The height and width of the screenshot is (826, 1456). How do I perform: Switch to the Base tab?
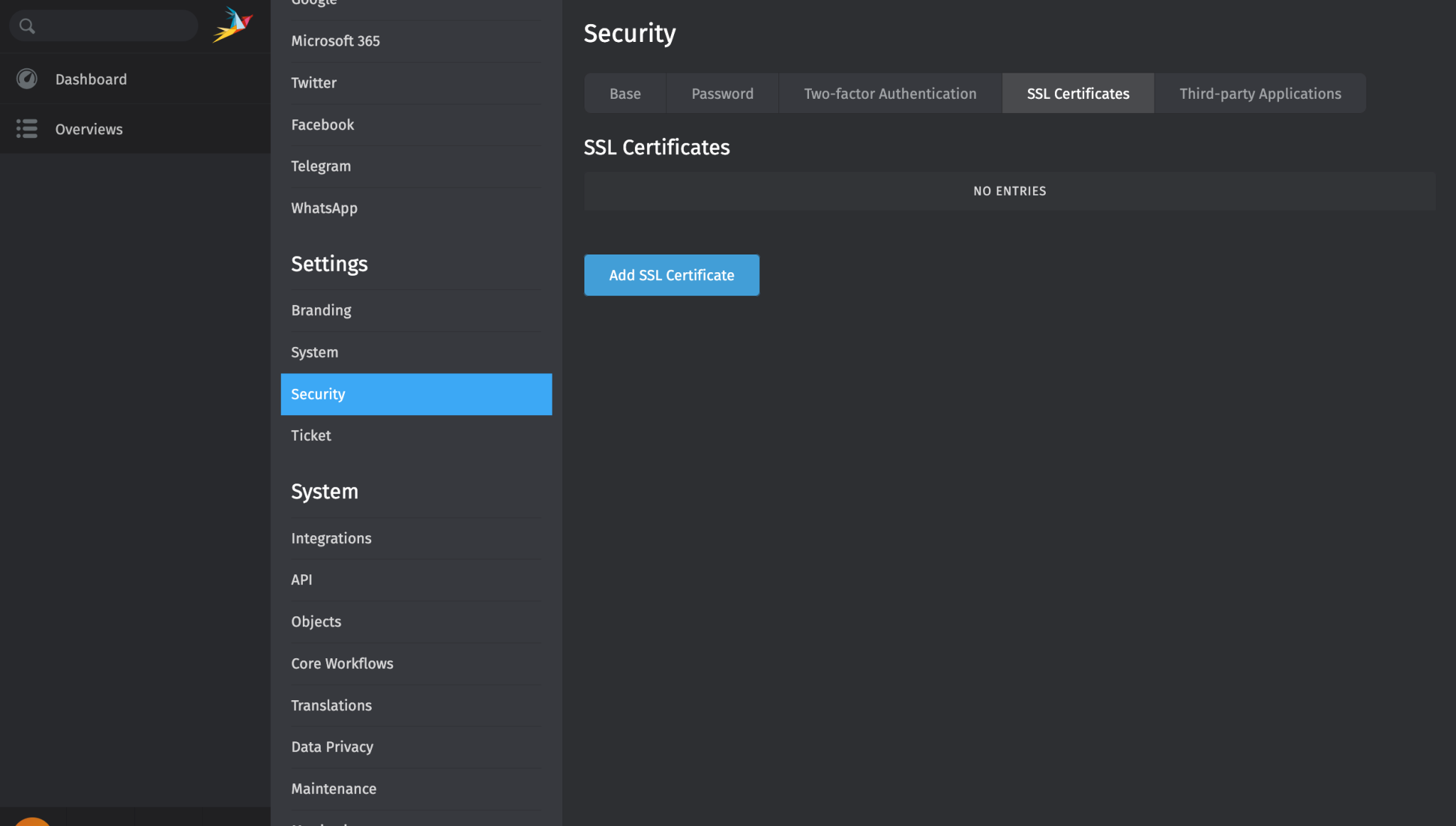pyautogui.click(x=624, y=93)
